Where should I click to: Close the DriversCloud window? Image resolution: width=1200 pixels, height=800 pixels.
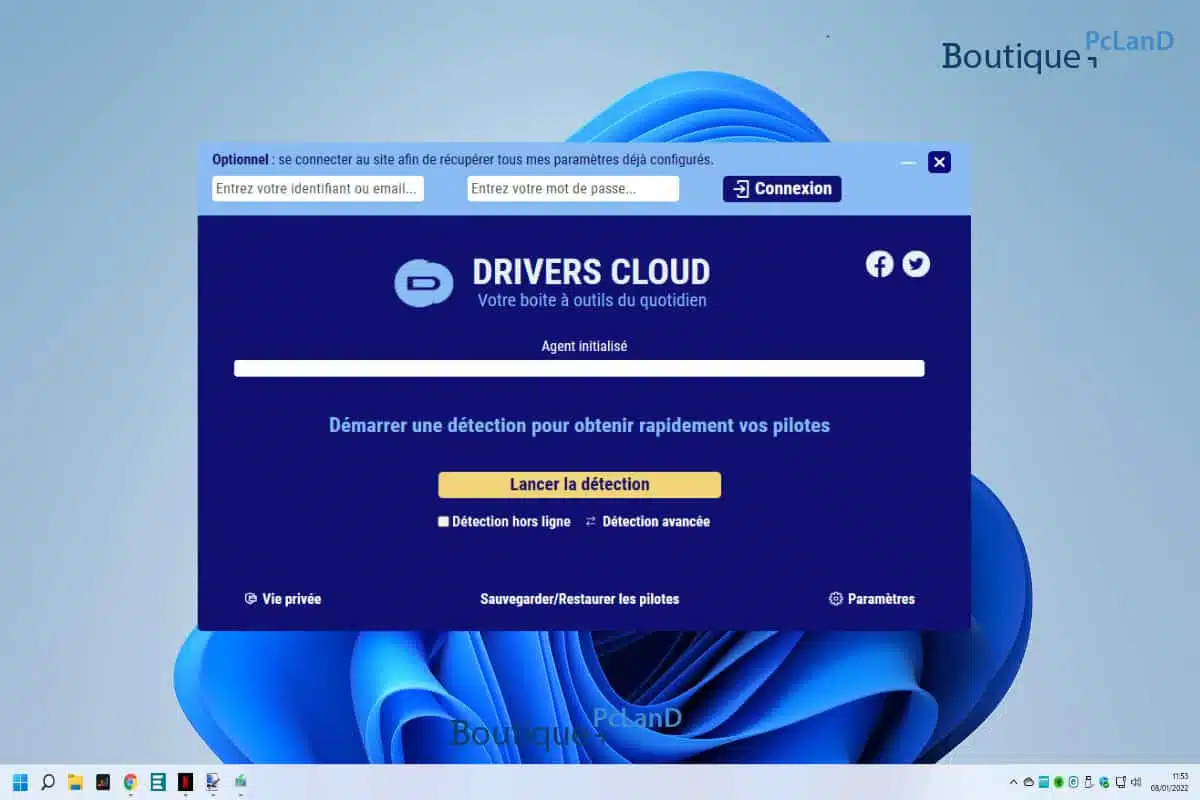point(939,162)
